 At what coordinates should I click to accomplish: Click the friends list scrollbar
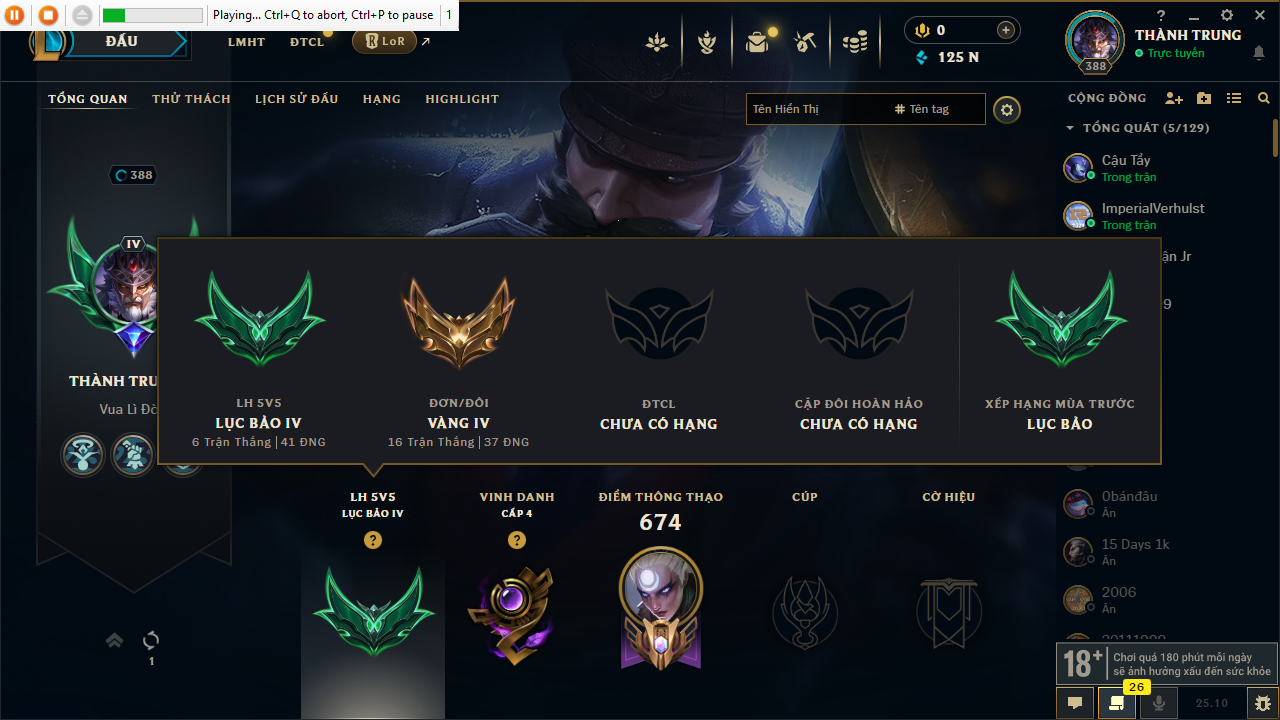point(1275,137)
